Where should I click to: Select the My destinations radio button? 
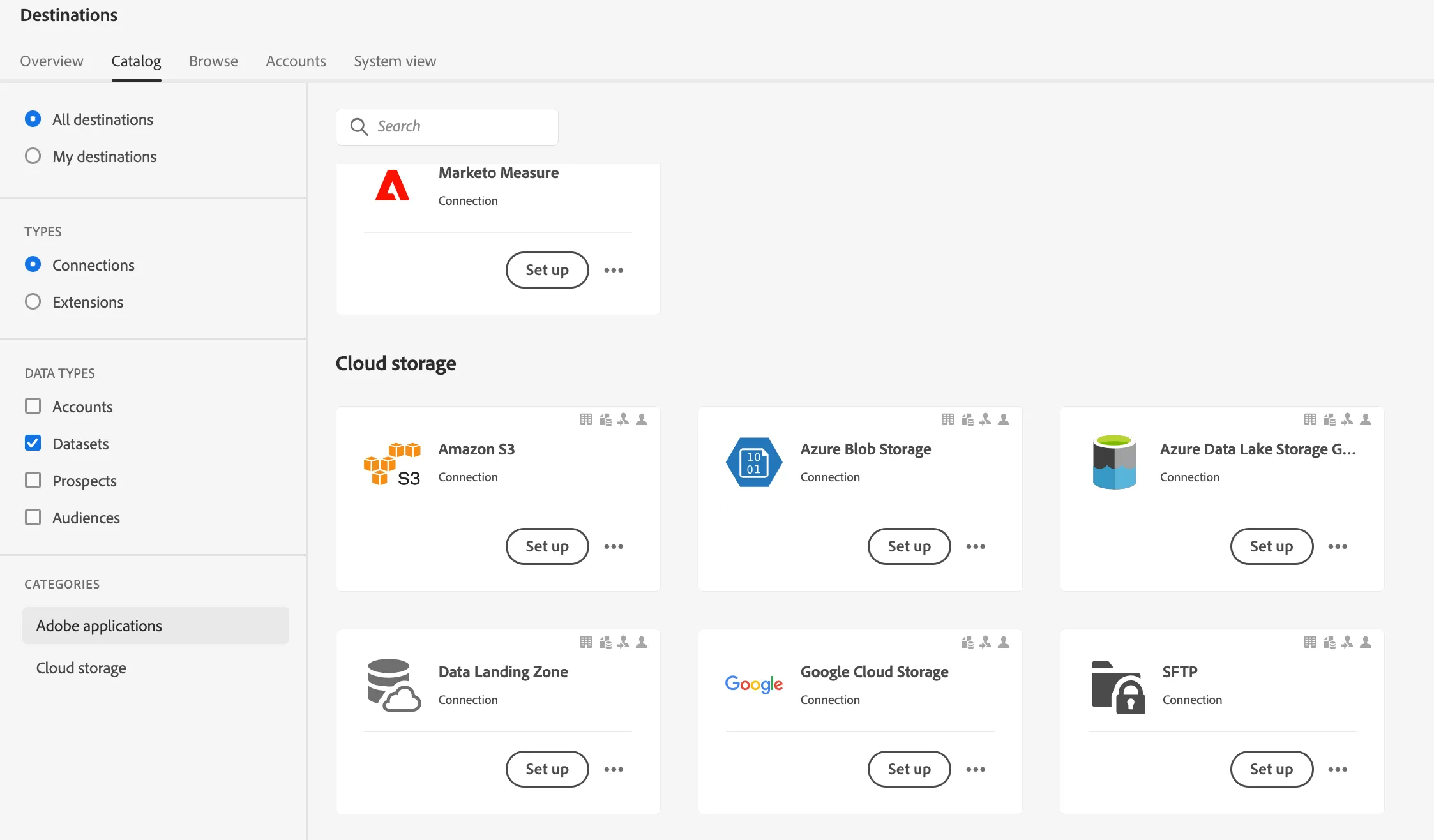[33, 156]
